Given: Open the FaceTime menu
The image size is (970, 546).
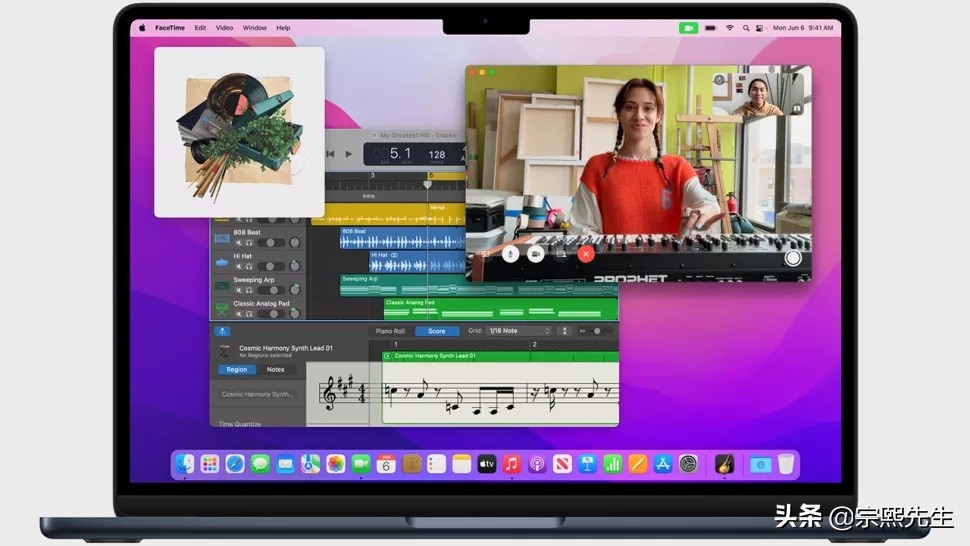Looking at the screenshot, I should [x=170, y=28].
